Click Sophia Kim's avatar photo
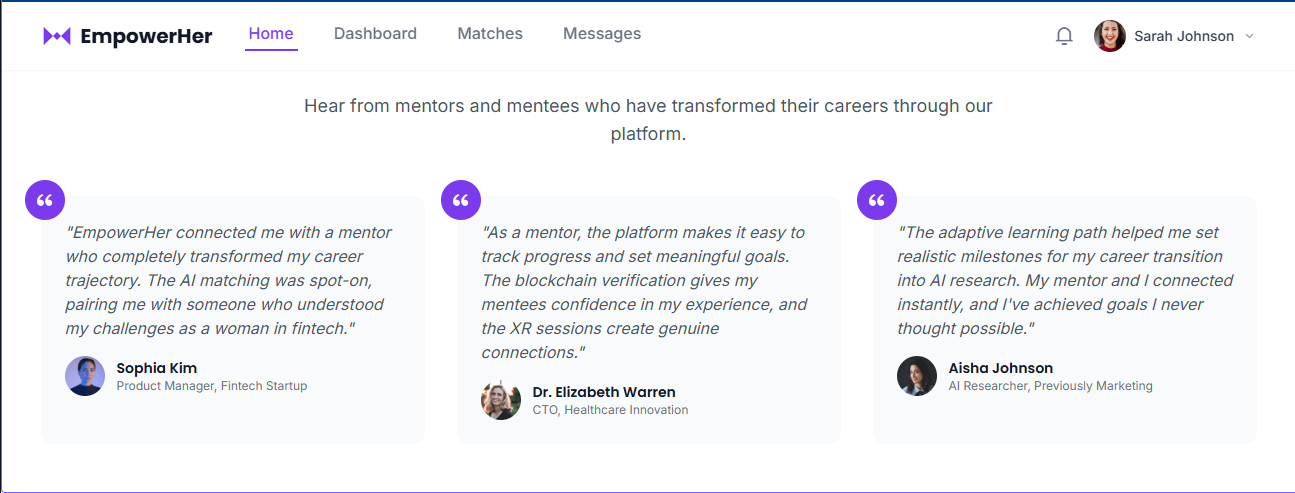 (85, 376)
